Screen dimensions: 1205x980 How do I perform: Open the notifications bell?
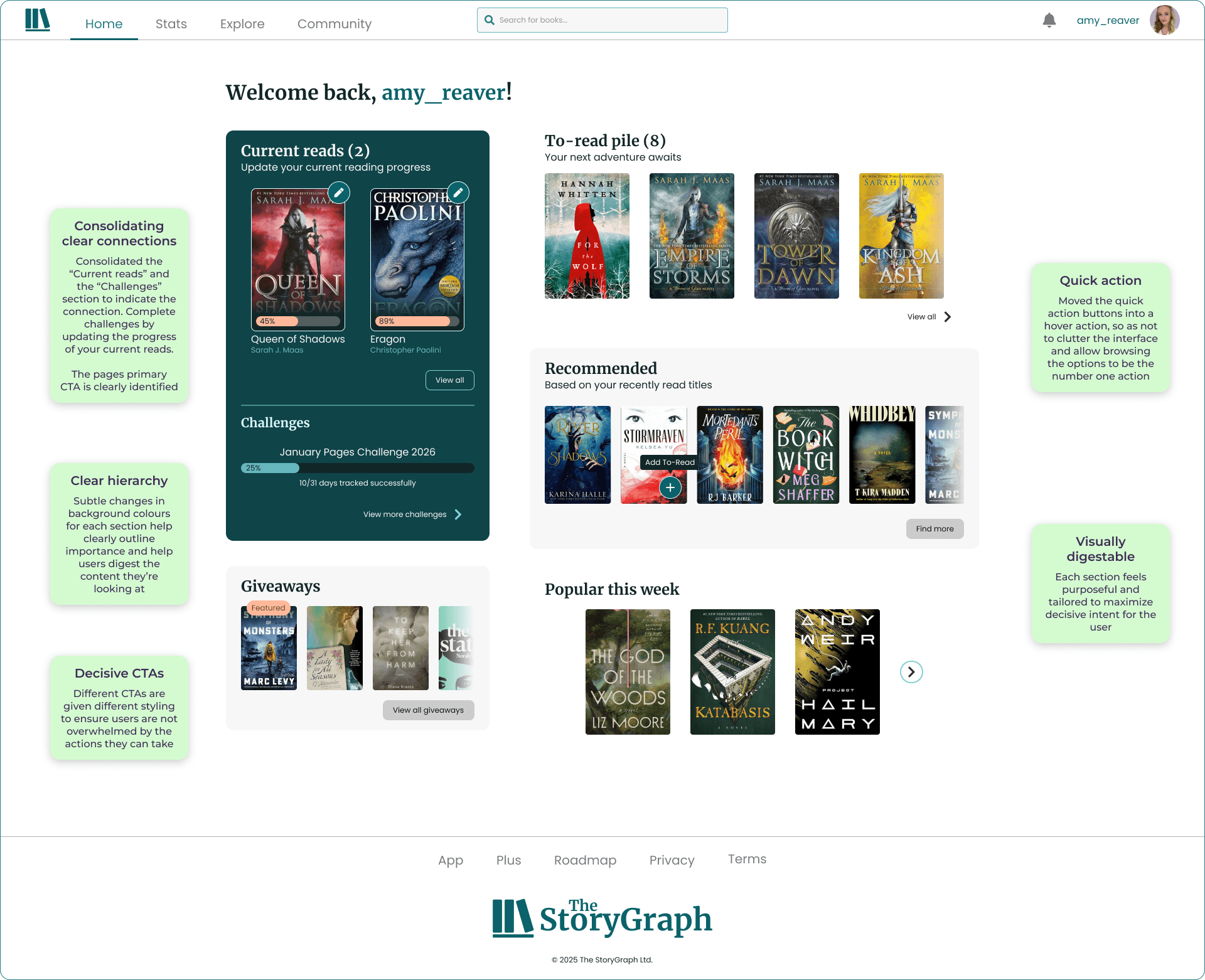click(x=1049, y=20)
